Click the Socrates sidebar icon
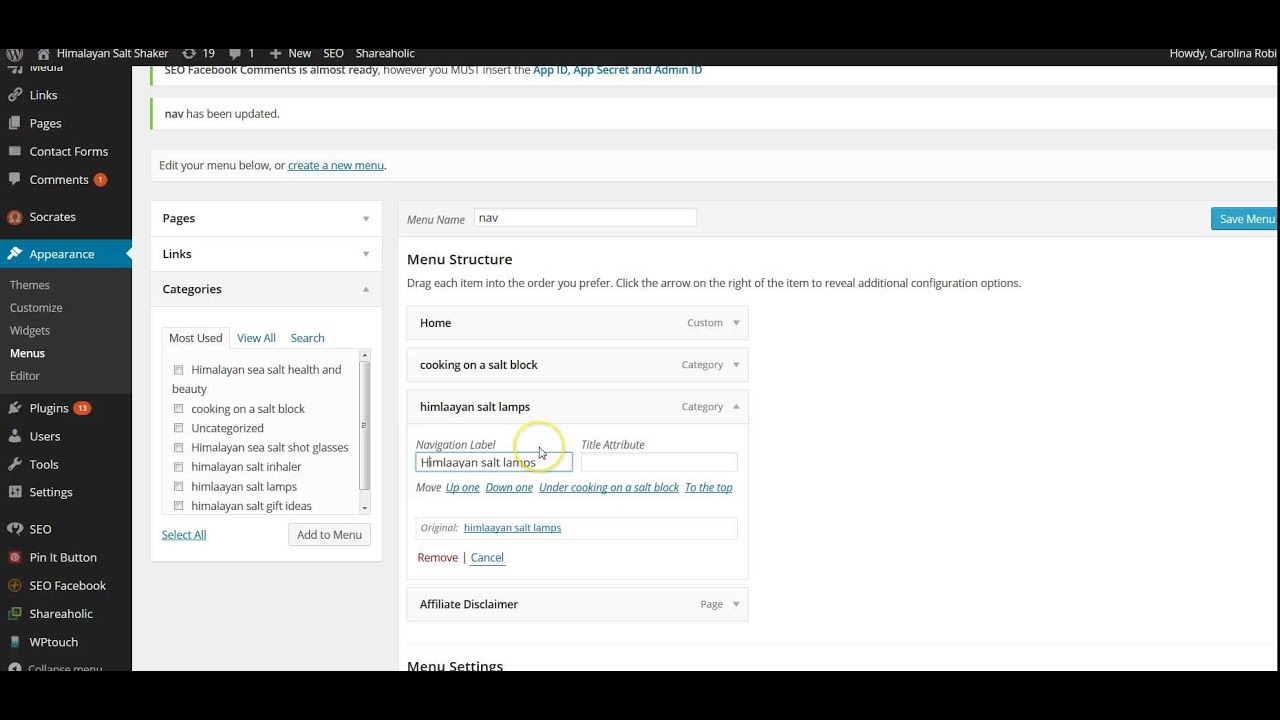 (x=14, y=216)
